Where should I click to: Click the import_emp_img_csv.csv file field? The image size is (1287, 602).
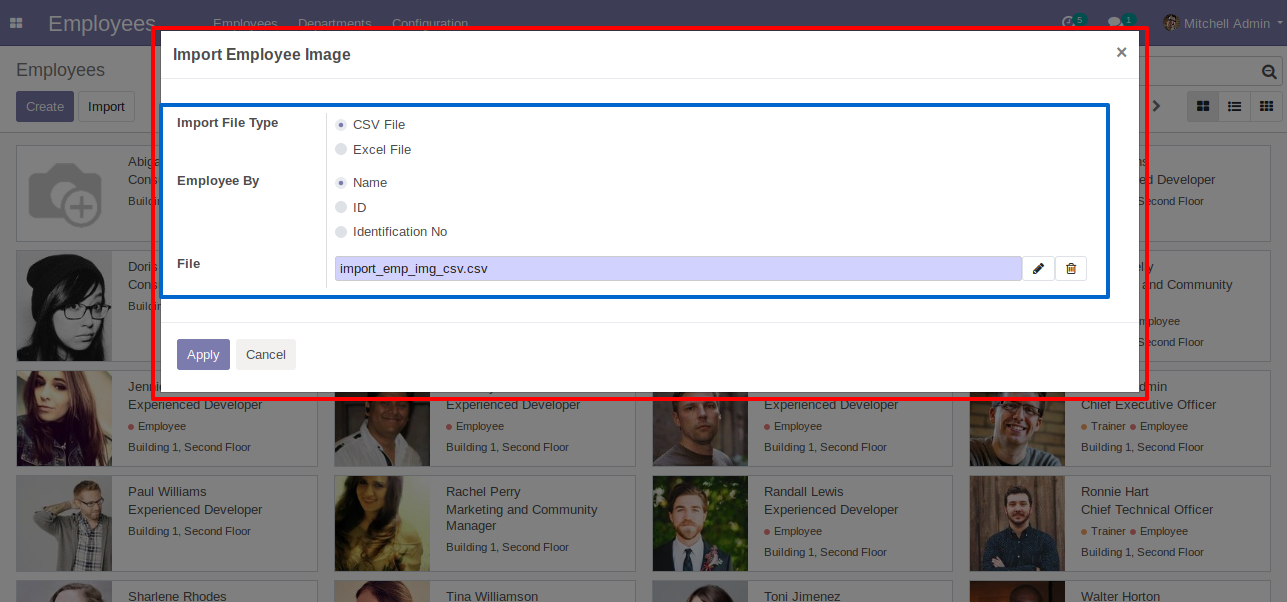click(678, 268)
